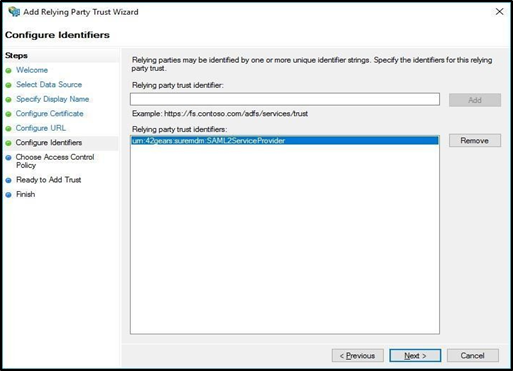
Task: Click blue bullet next to Finish step
Action: coord(9,195)
